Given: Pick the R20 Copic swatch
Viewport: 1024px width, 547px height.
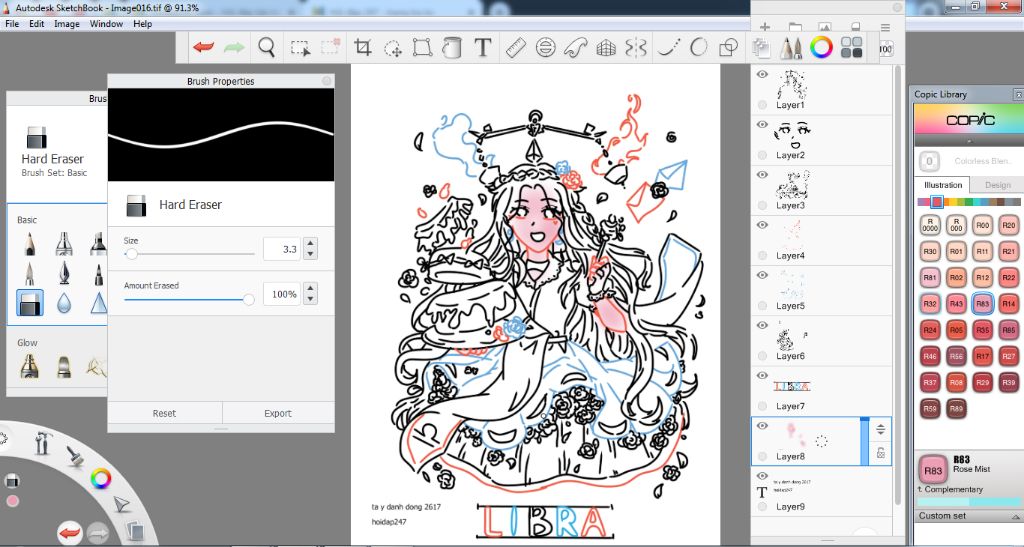Looking at the screenshot, I should [x=1008, y=225].
